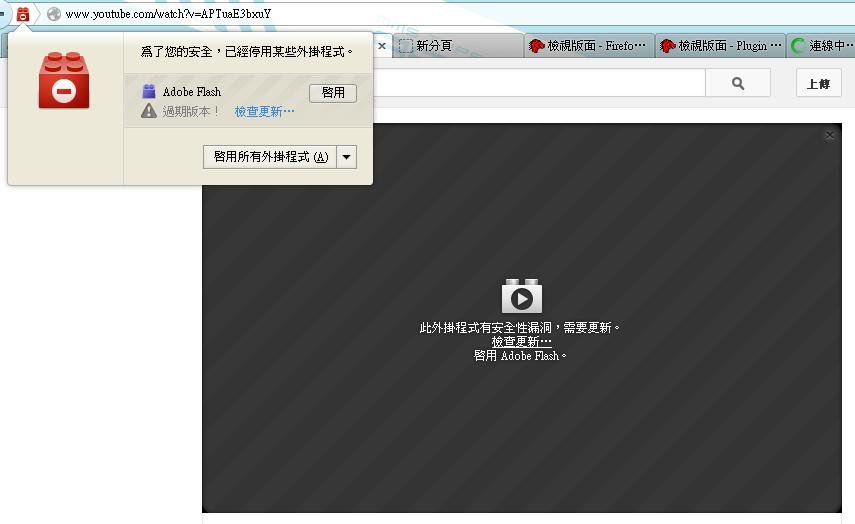The width and height of the screenshot is (855, 524).
Task: Click the plugin play icon in video area
Action: click(x=521, y=297)
